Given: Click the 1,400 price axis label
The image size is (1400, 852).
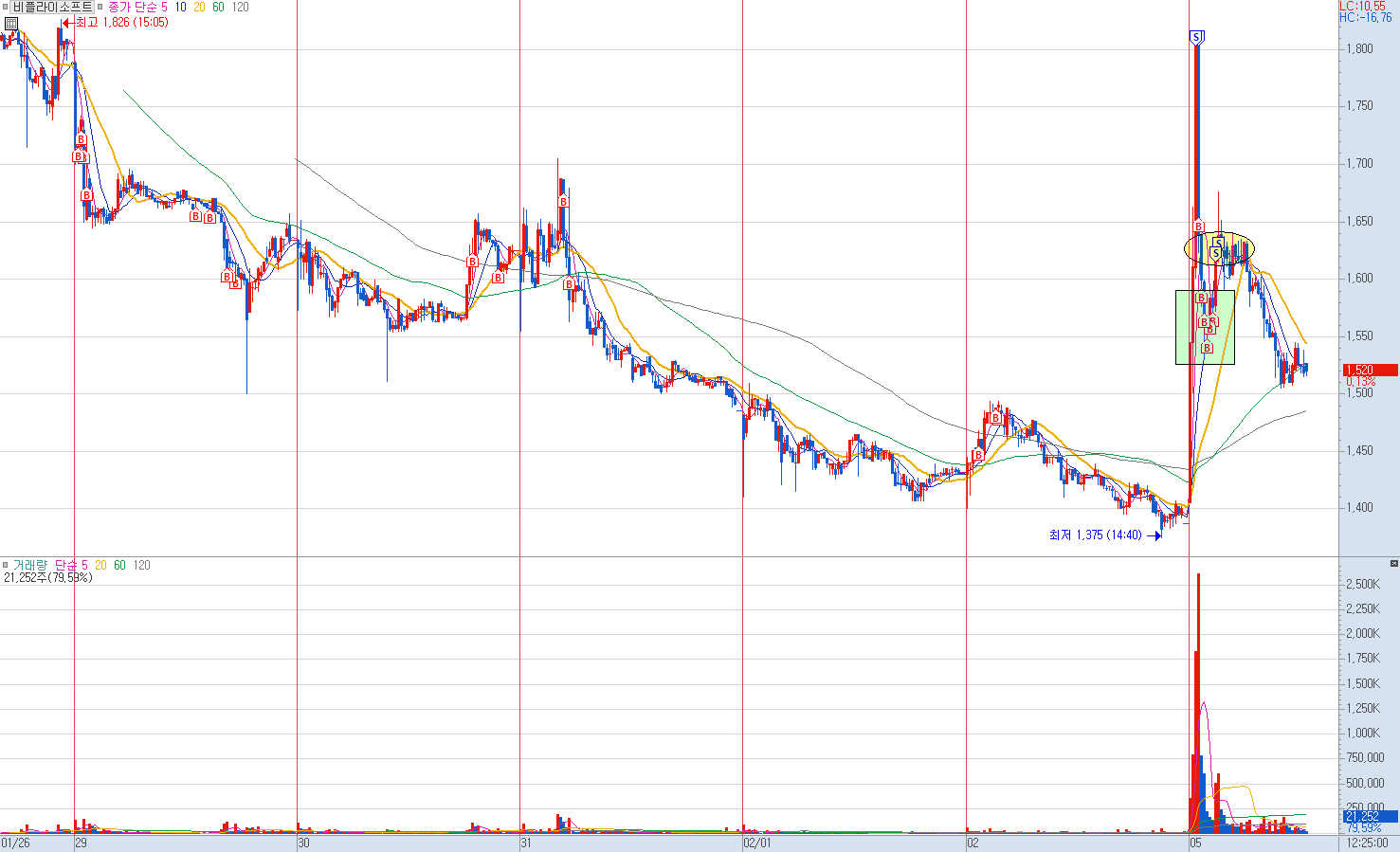Looking at the screenshot, I should pos(1360,507).
